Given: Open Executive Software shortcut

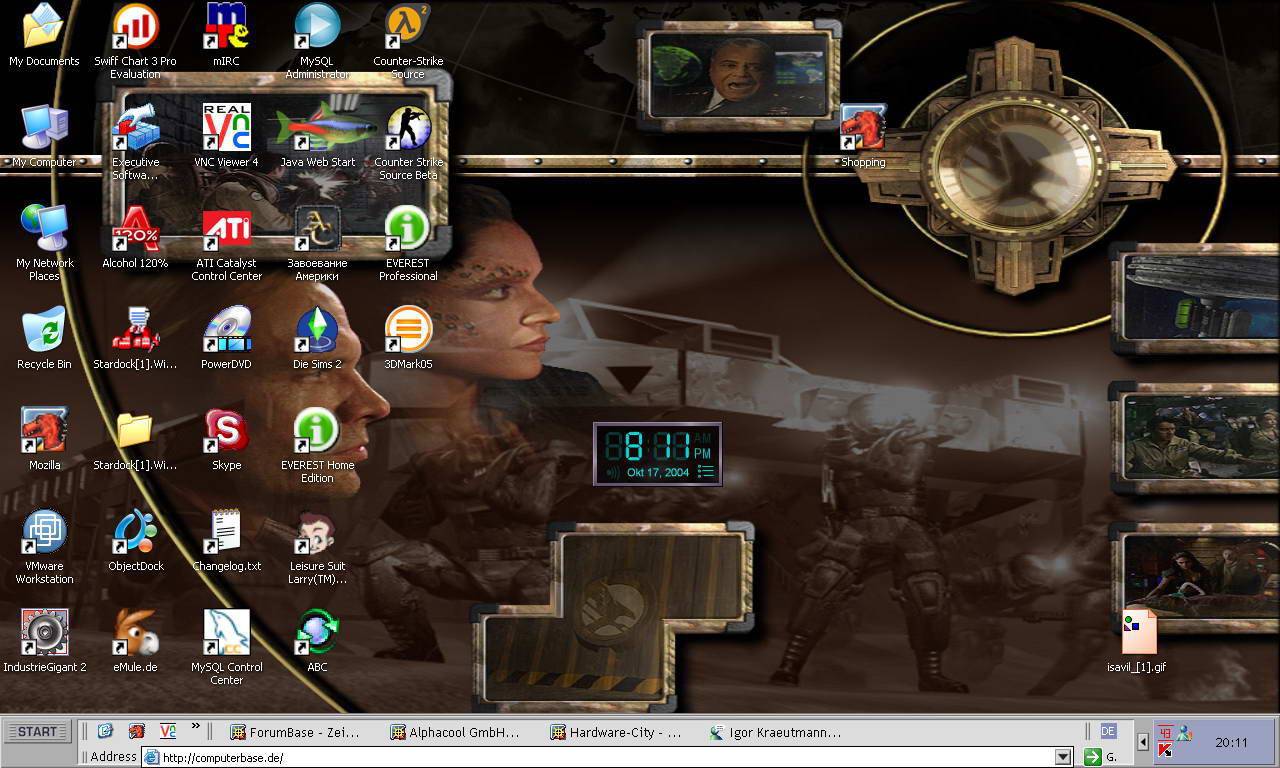Looking at the screenshot, I should [x=135, y=142].
